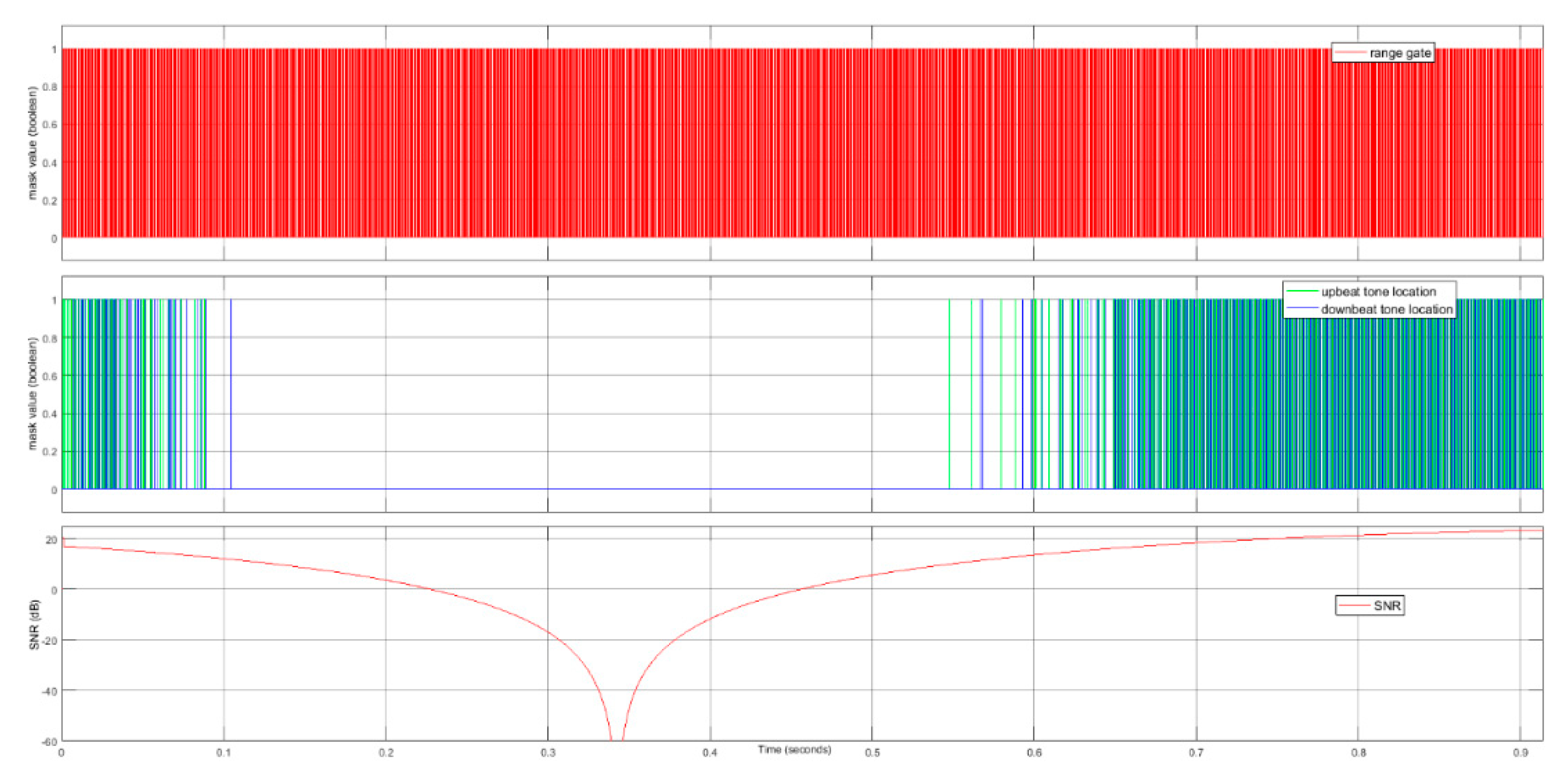
Task: Click the SNR legend box
Action: [x=1370, y=606]
